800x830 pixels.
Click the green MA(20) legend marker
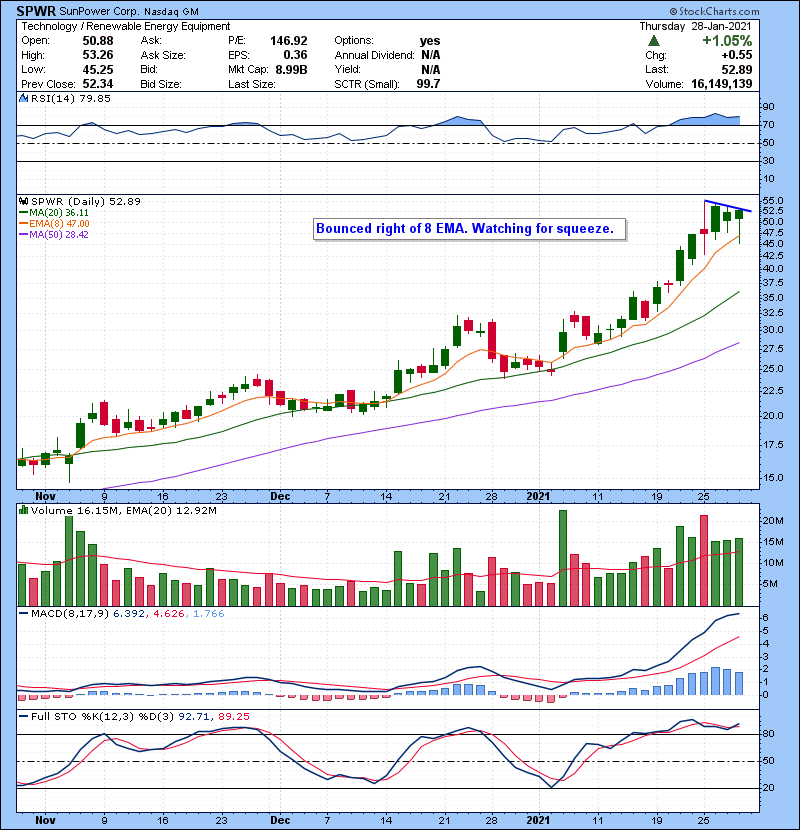(21, 213)
